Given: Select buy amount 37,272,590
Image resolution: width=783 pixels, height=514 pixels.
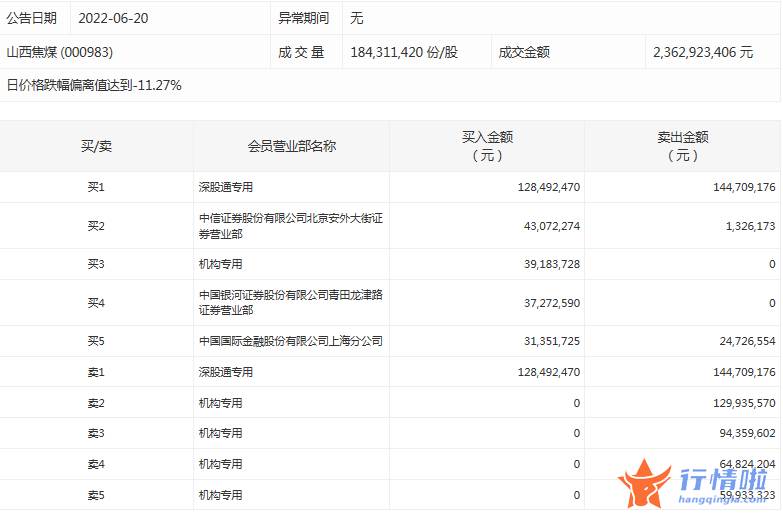Looking at the screenshot, I should [552, 303].
